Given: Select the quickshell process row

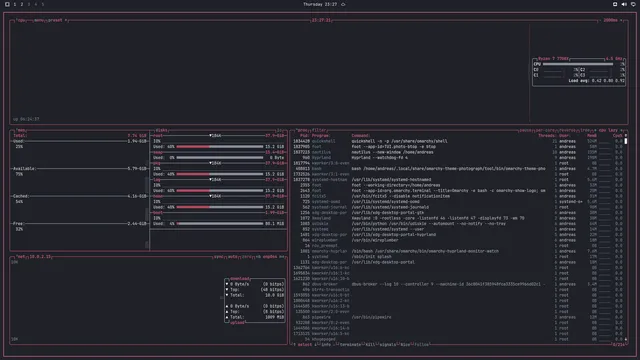Looking at the screenshot, I should (x=457, y=141).
